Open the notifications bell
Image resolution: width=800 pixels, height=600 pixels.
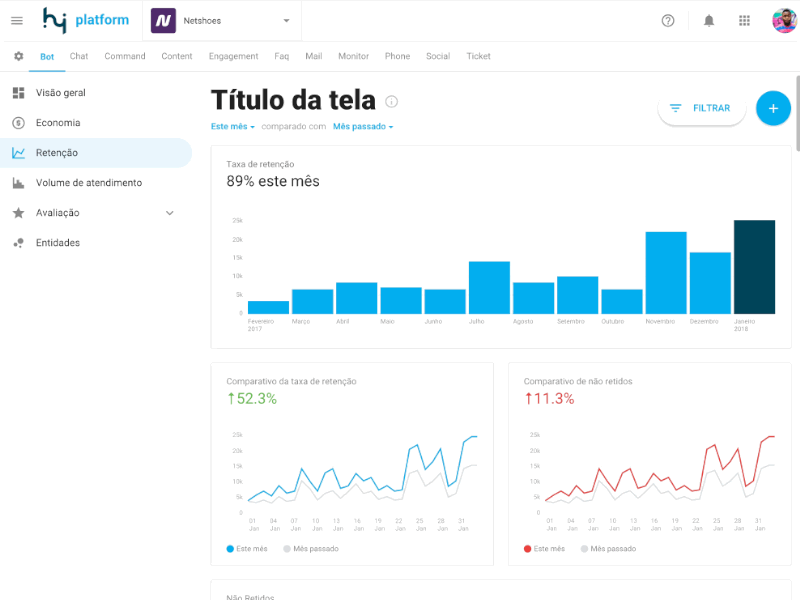pos(711,19)
